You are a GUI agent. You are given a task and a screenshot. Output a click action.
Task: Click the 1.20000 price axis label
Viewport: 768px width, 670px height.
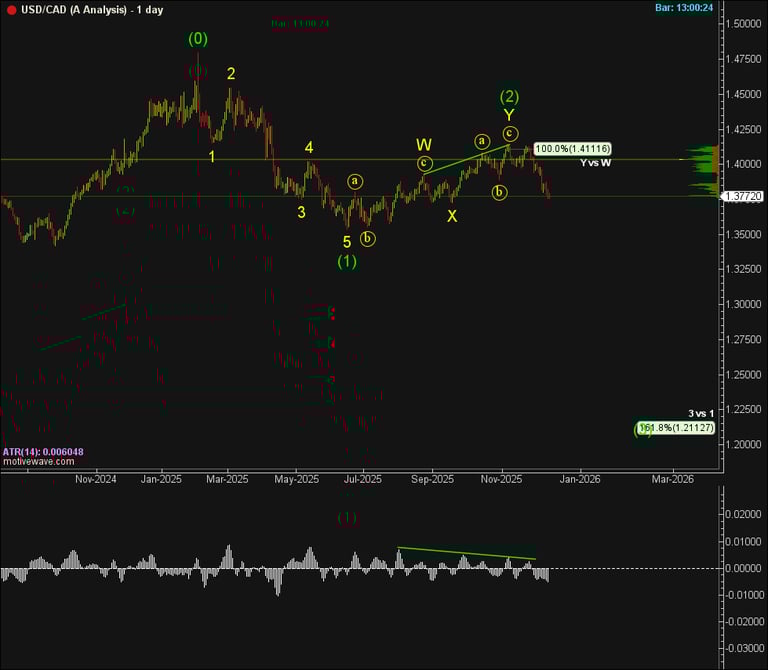pos(744,444)
